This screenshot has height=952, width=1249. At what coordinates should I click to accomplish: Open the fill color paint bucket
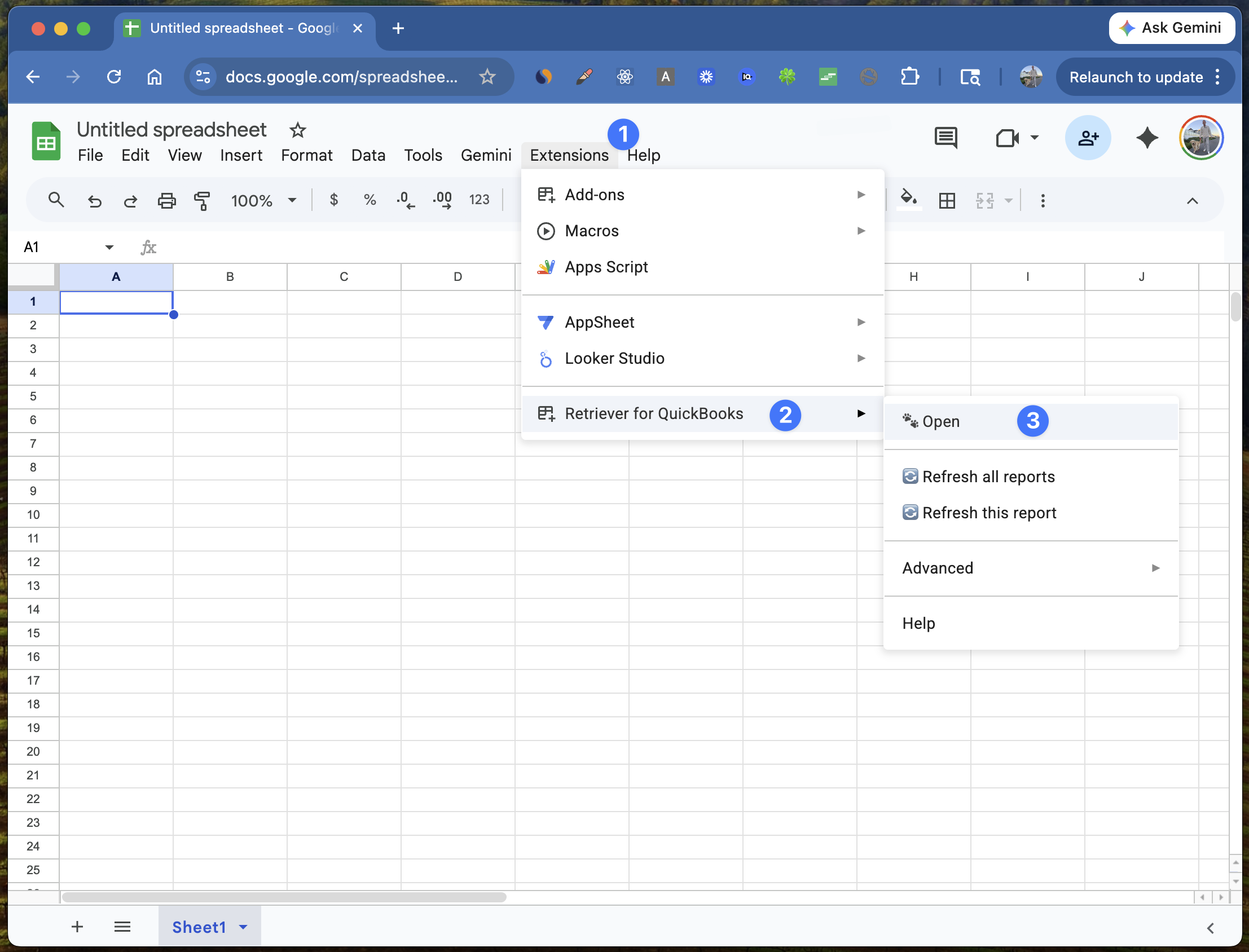pos(909,199)
